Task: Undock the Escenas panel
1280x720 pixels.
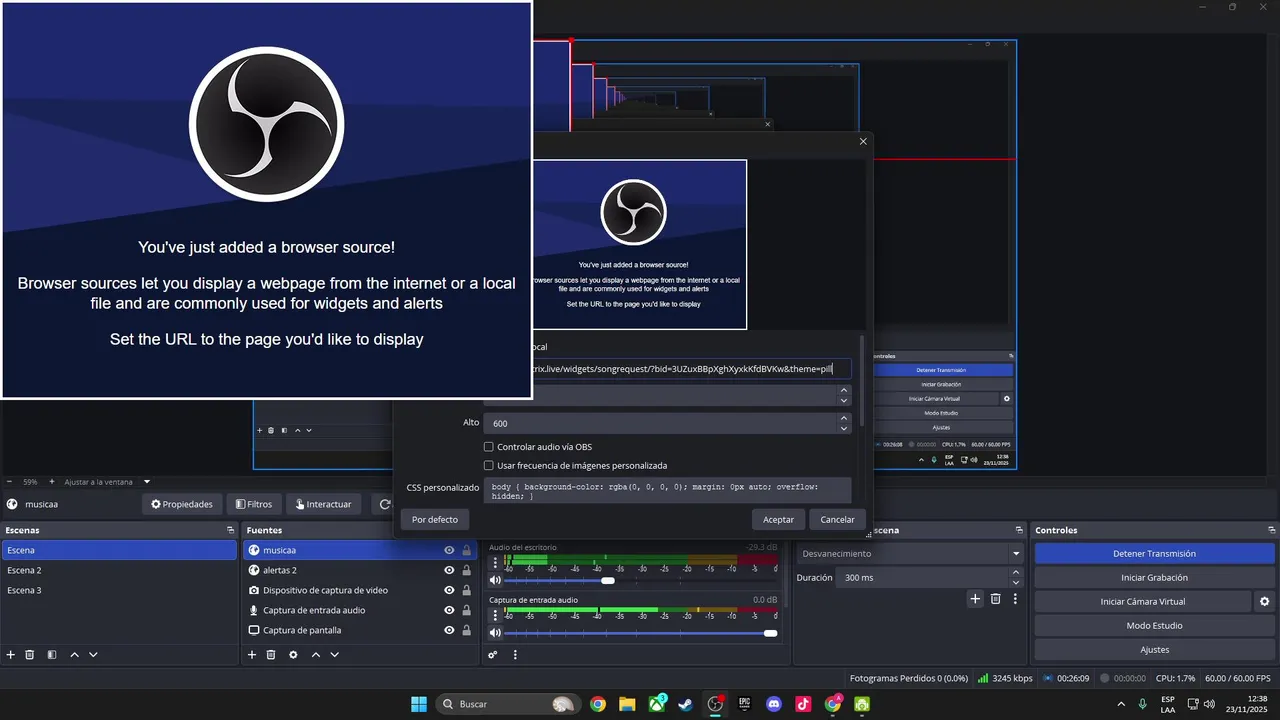Action: point(229,530)
